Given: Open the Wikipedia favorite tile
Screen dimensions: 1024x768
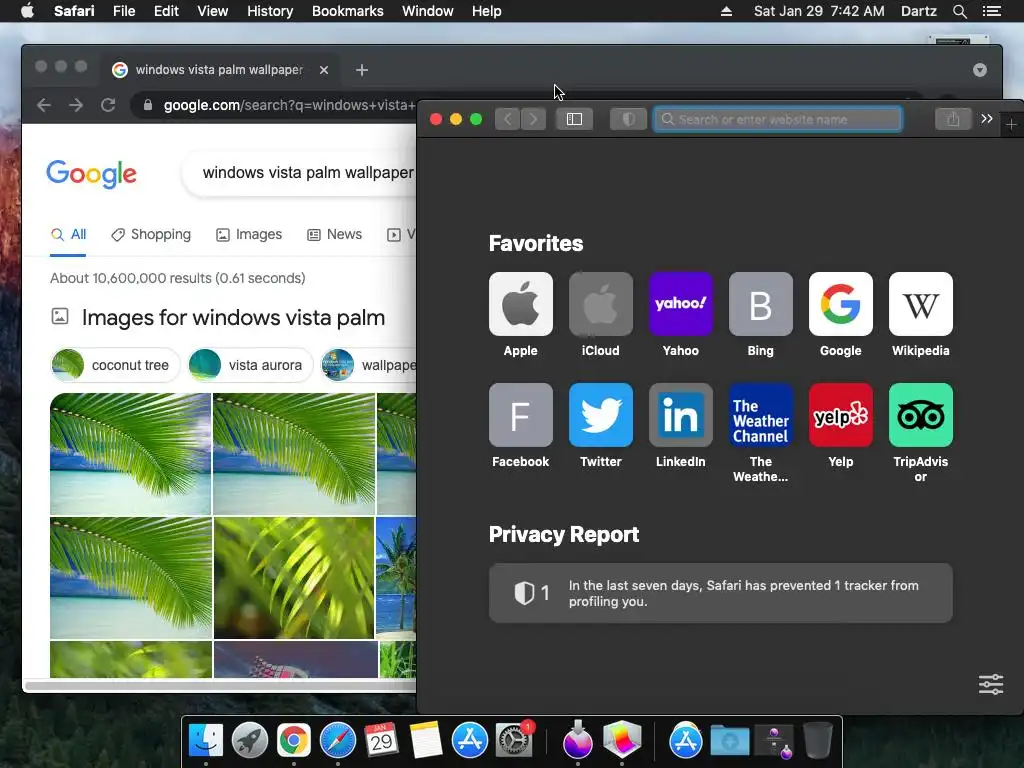Looking at the screenshot, I should pos(921,304).
